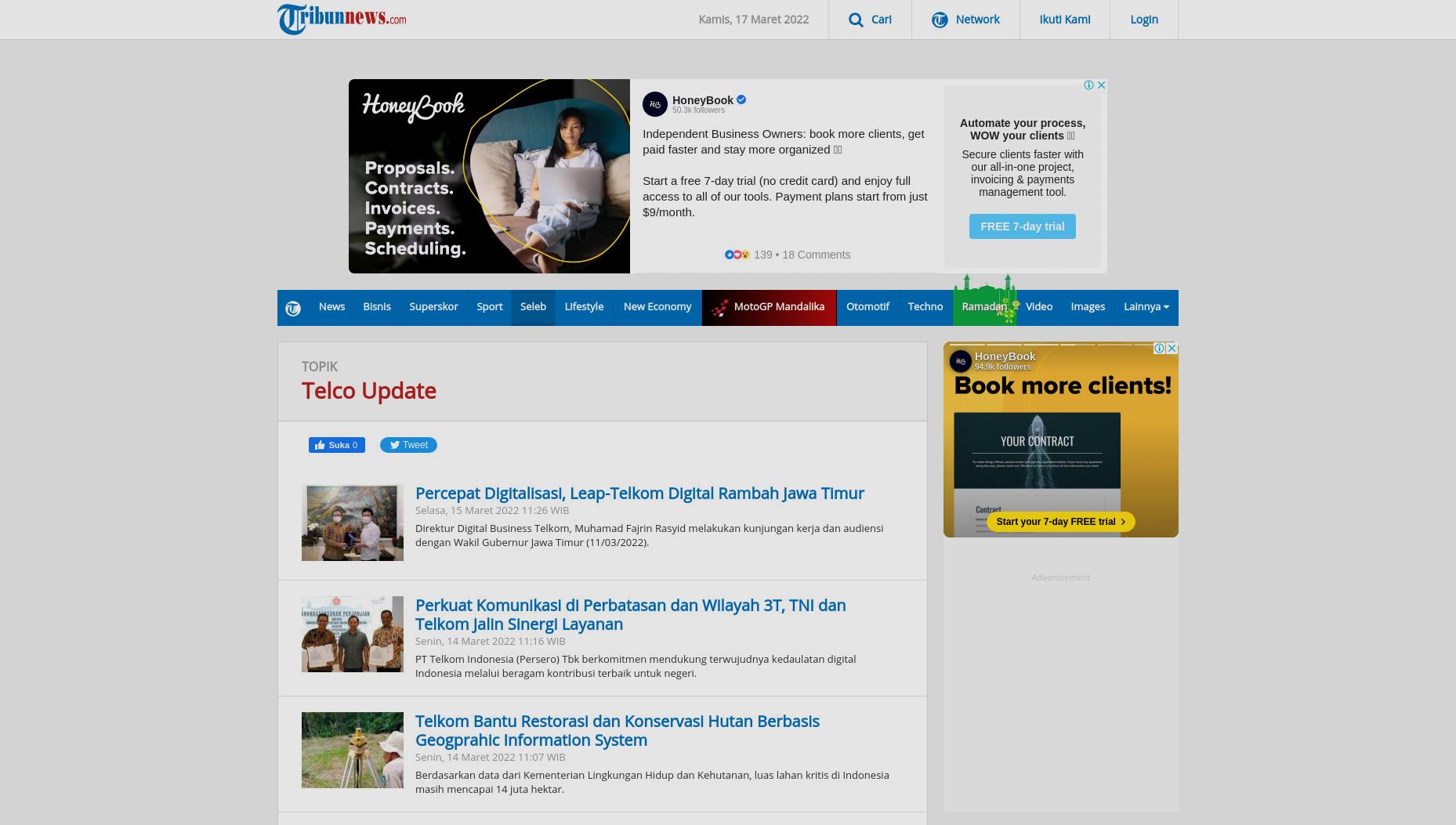1456x825 pixels.
Task: Open the Ikuti Kami menu
Action: pos(1064,20)
